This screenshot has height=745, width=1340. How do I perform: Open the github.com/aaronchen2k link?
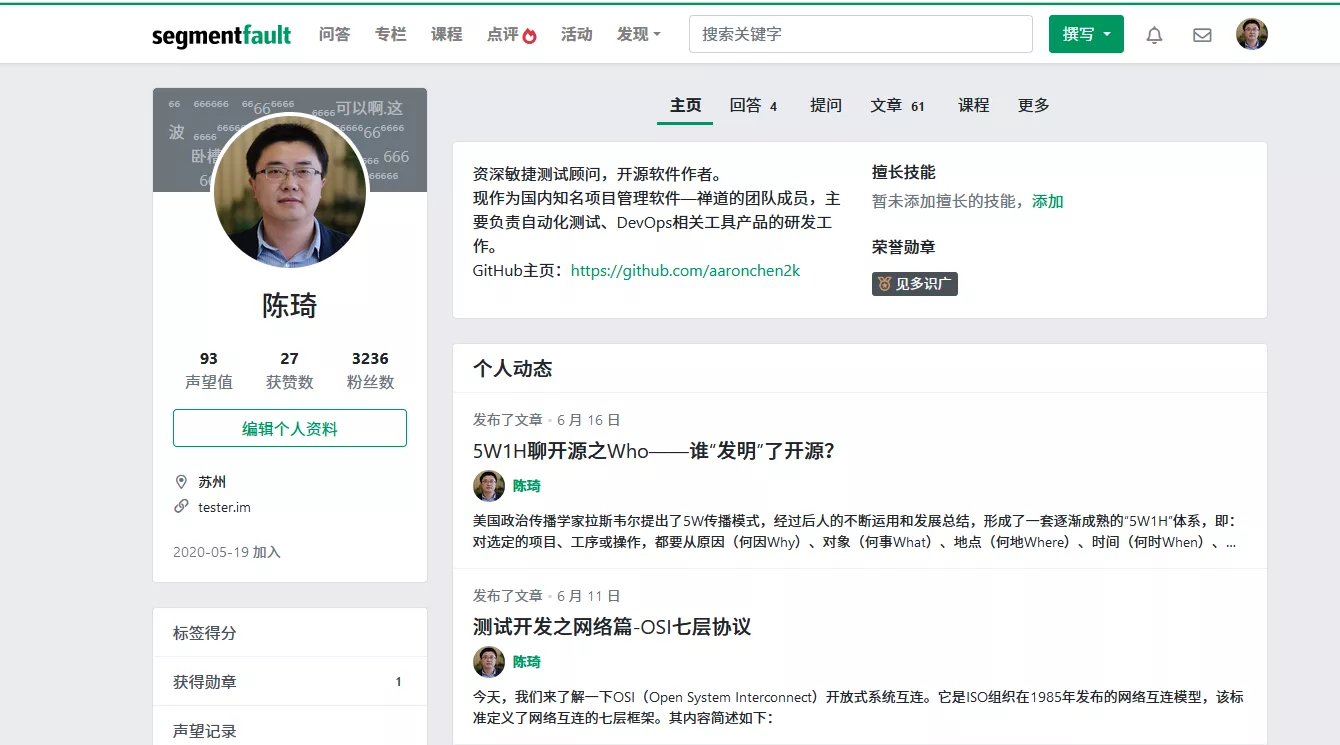point(685,270)
